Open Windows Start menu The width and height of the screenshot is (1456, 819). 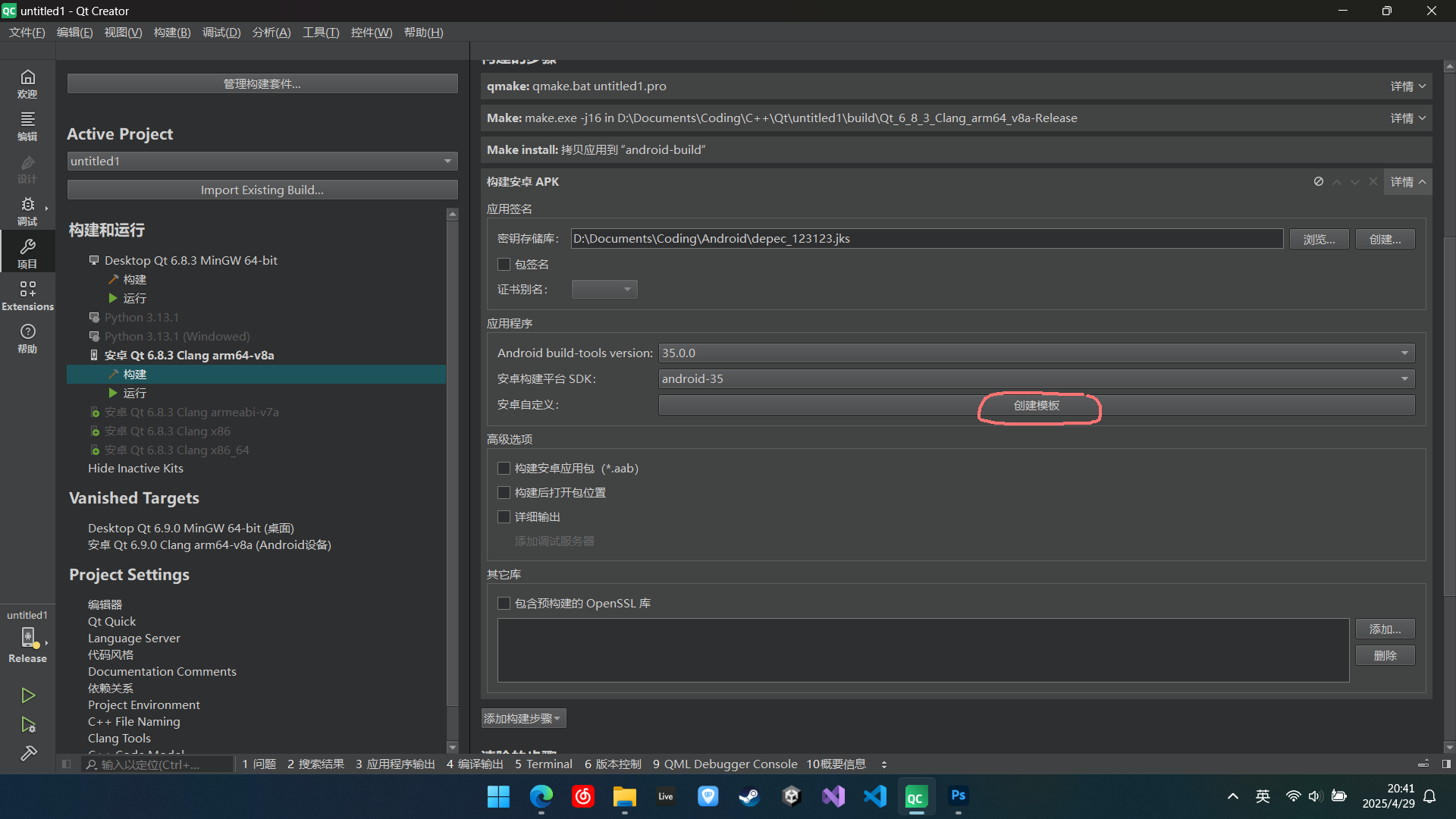(498, 796)
